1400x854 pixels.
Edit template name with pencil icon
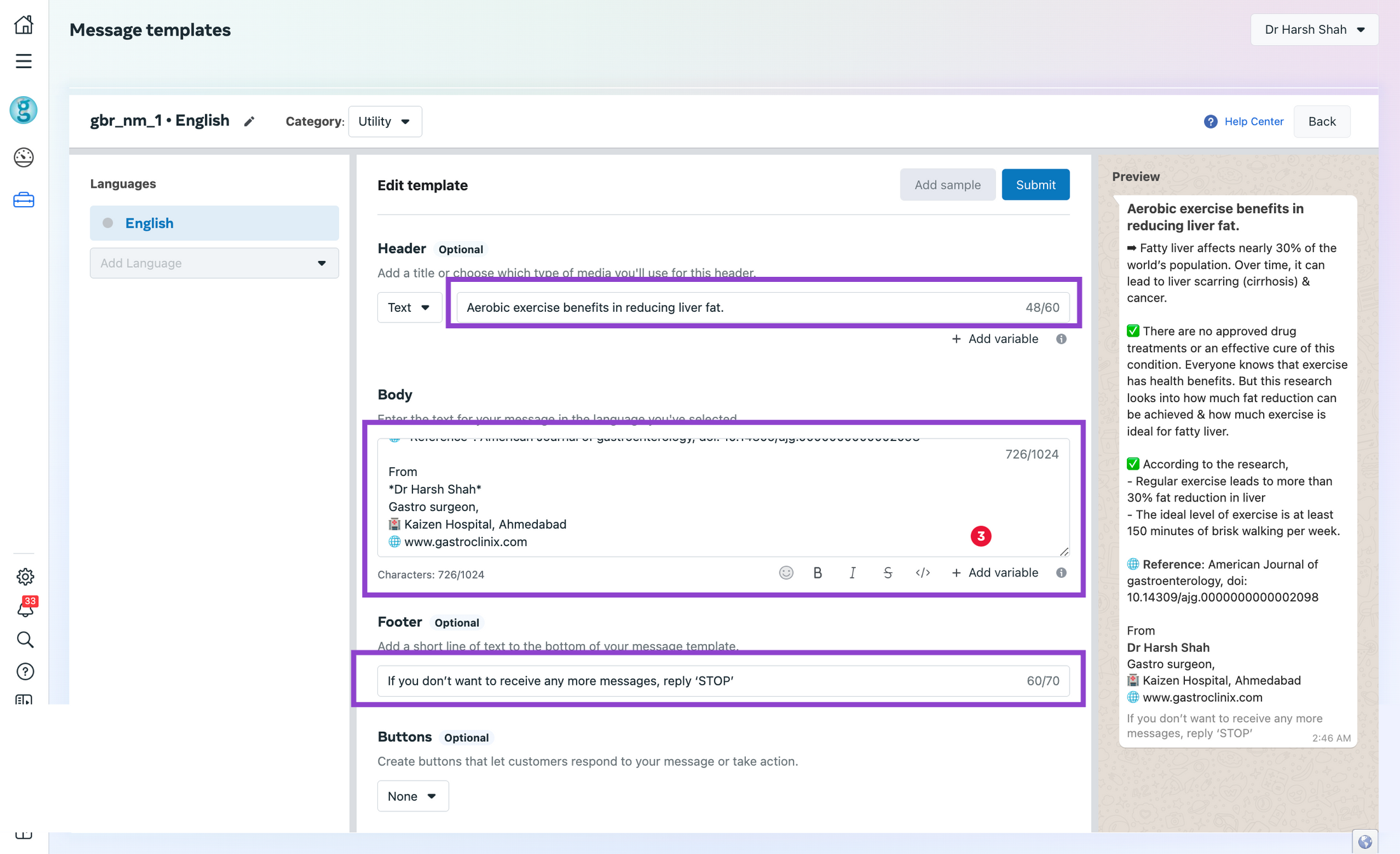point(249,122)
